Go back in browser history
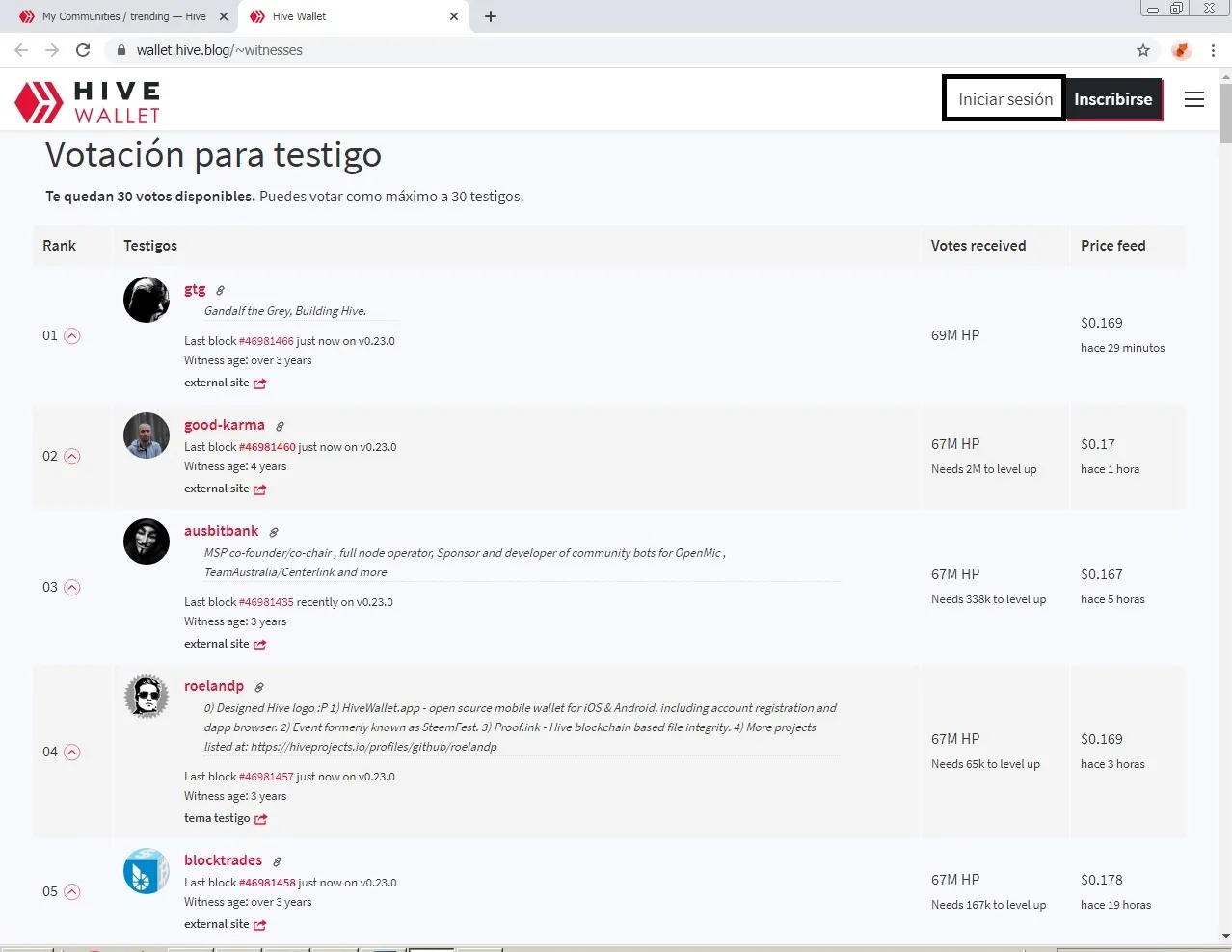The height and width of the screenshot is (952, 1232). pyautogui.click(x=21, y=50)
